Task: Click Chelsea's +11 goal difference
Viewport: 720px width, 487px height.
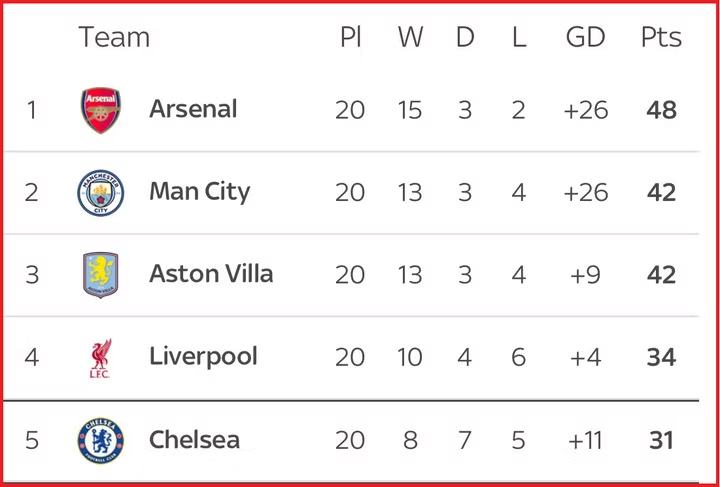Action: click(585, 440)
